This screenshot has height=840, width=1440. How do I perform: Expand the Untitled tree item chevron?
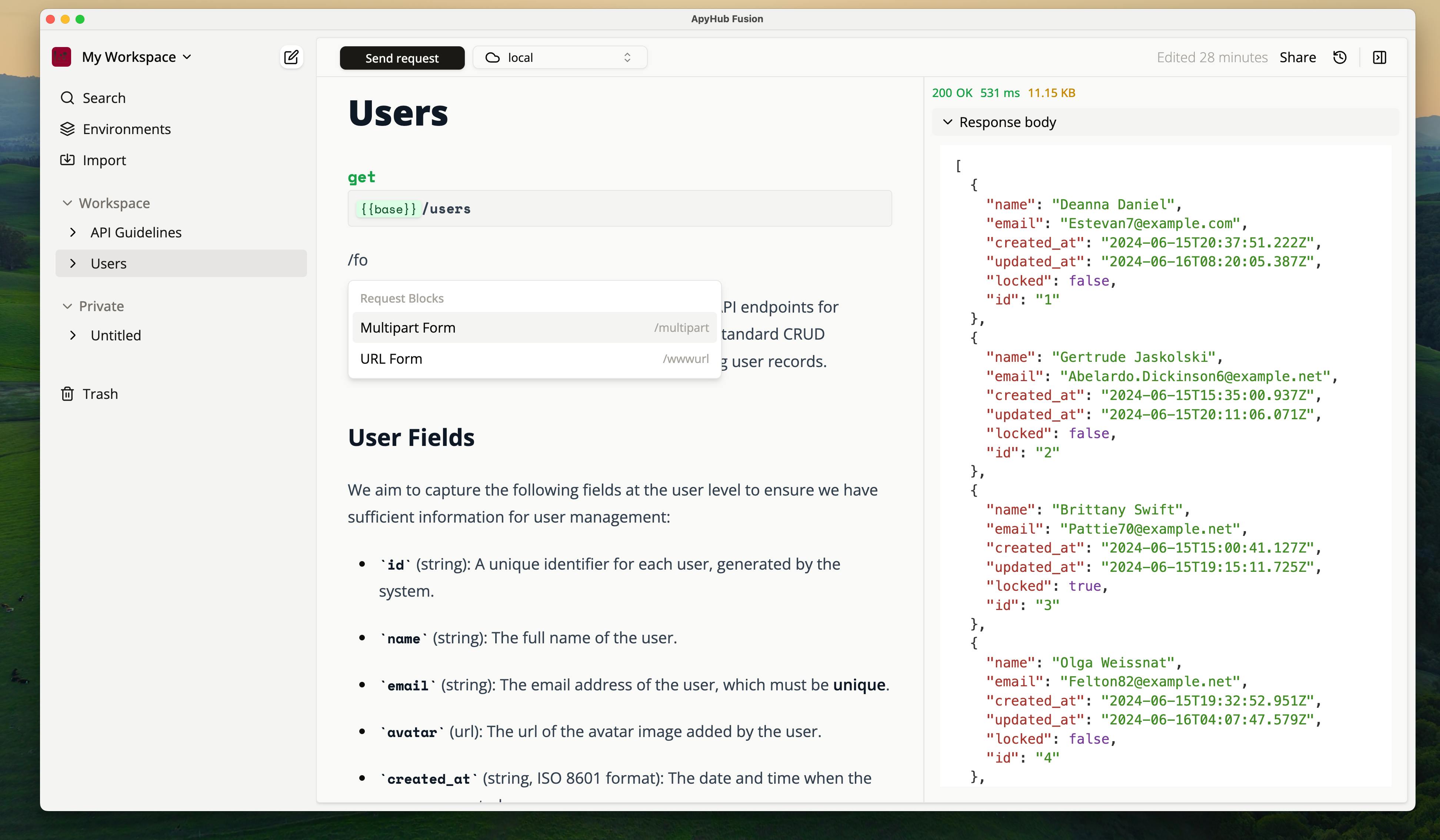pyautogui.click(x=73, y=336)
